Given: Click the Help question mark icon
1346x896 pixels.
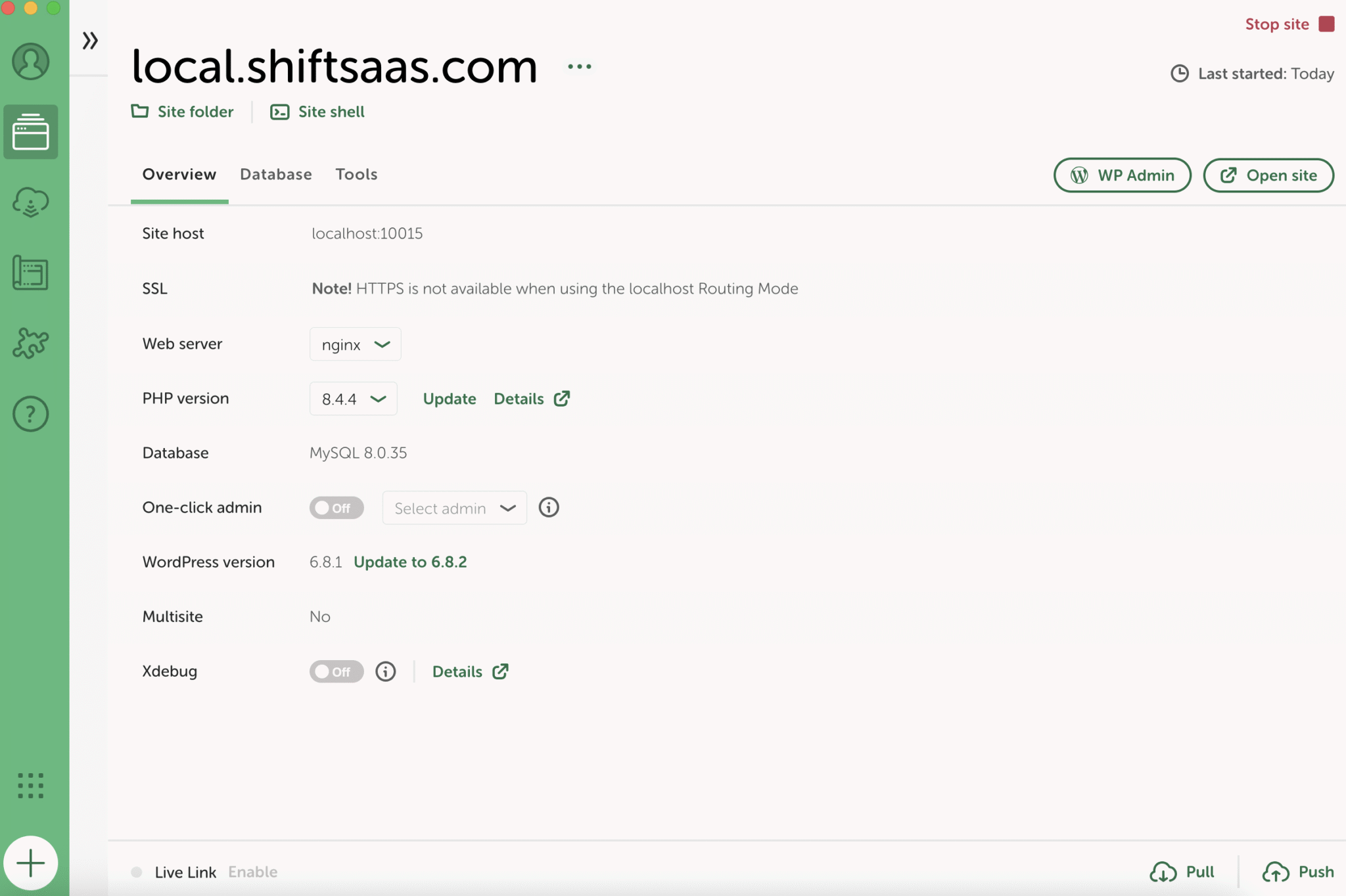Looking at the screenshot, I should point(30,414).
